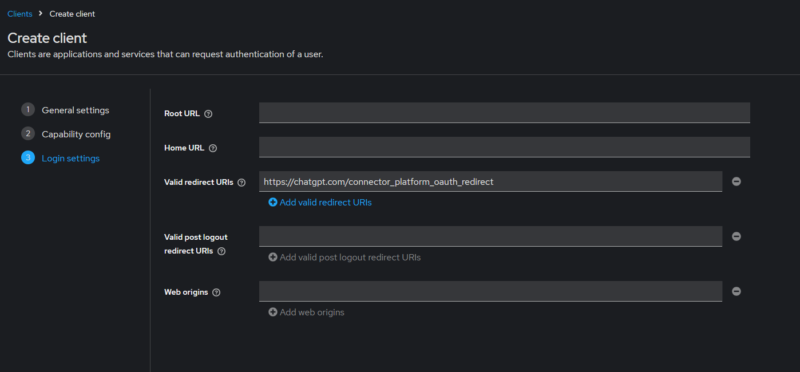Click the breadcrumb chevron separator after Clients
Screen dimensions: 800x372
tap(41, 13)
